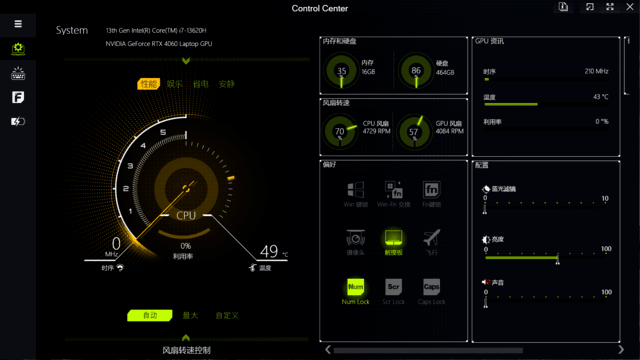Switch to the 省电 power saving mode tab
640x360 pixels.
200,84
